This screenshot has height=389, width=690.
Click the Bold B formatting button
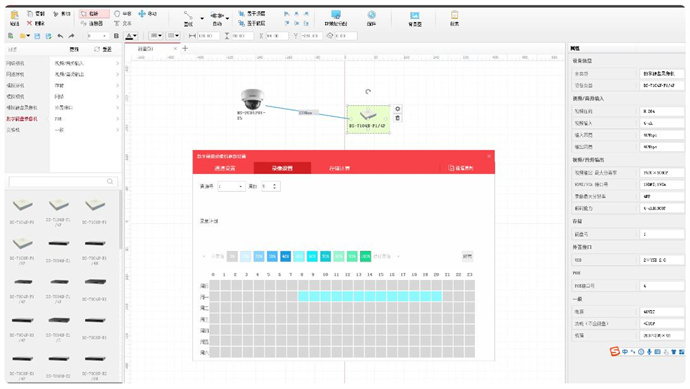pos(116,36)
